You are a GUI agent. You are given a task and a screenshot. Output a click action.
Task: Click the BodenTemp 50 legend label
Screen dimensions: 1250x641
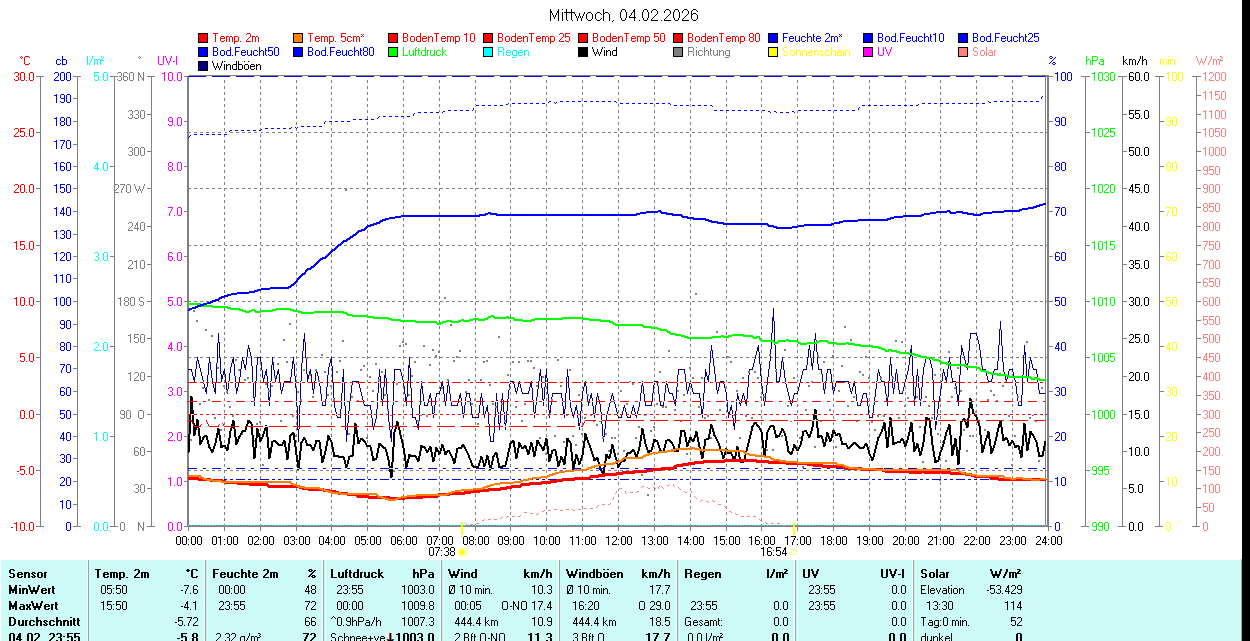pyautogui.click(x=629, y=38)
